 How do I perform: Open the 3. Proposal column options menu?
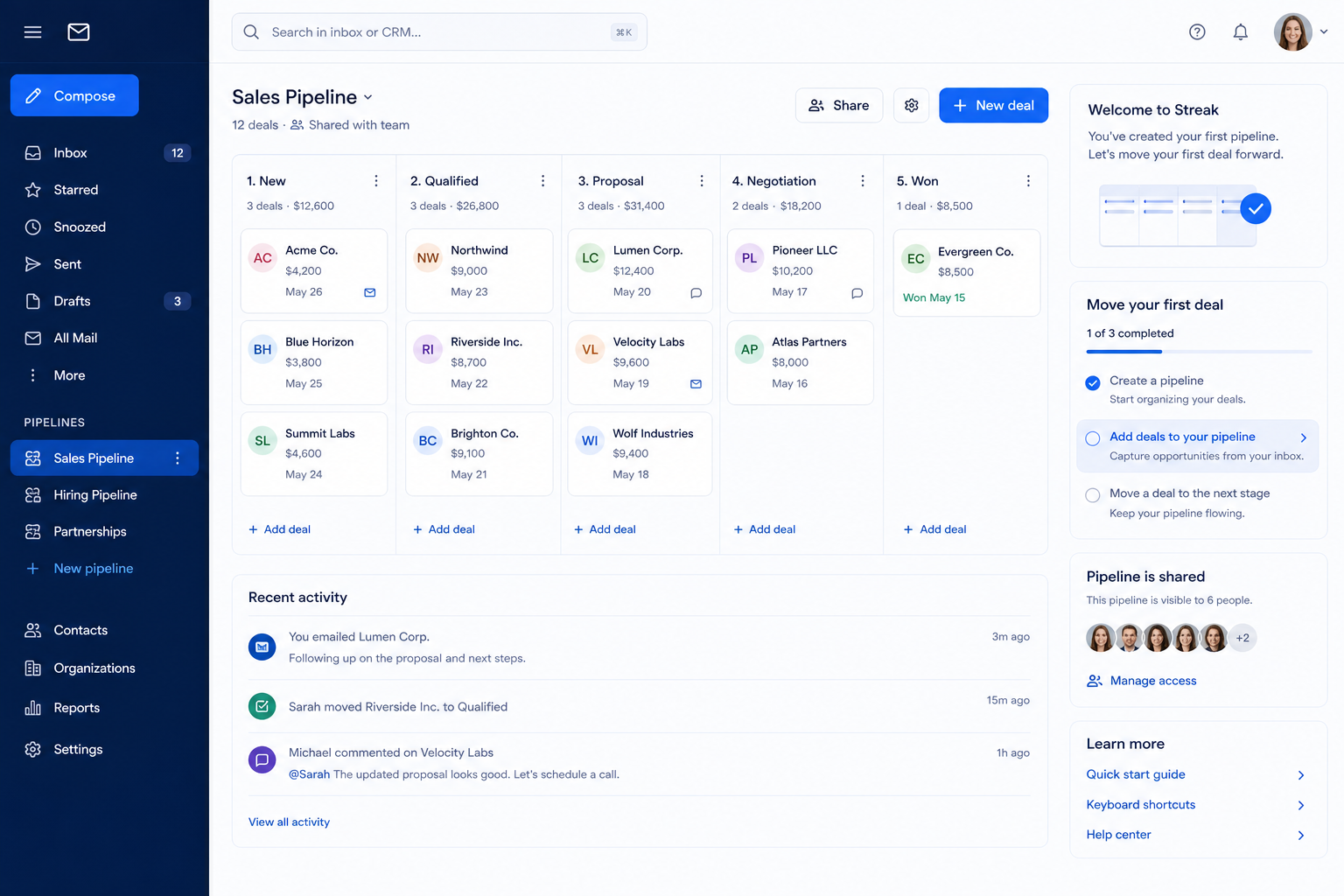[x=702, y=181]
